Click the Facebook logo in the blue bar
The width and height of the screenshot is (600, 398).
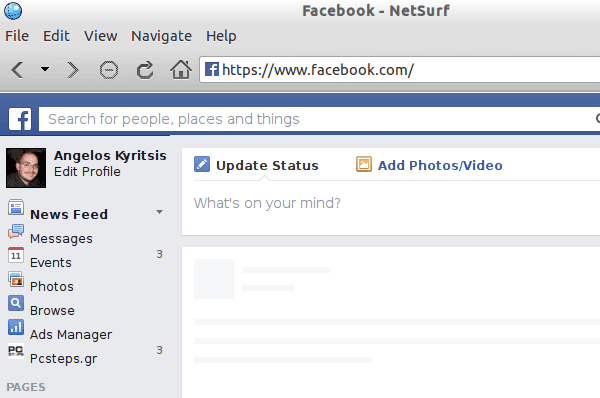[20, 119]
